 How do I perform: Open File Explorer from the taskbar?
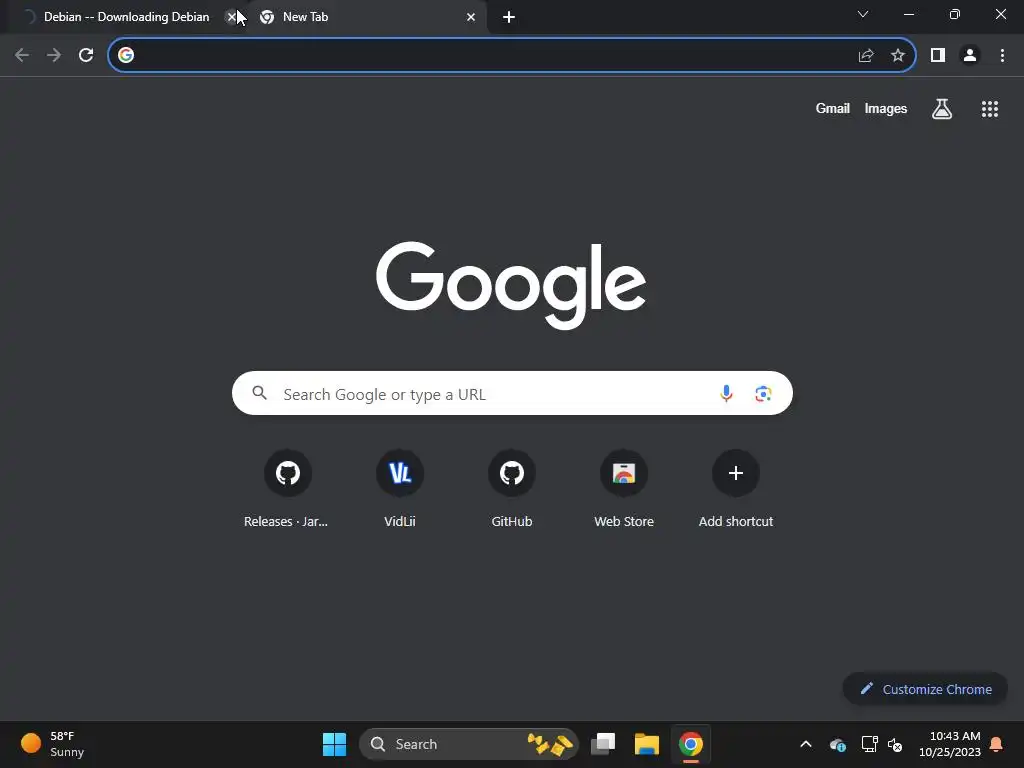(647, 744)
